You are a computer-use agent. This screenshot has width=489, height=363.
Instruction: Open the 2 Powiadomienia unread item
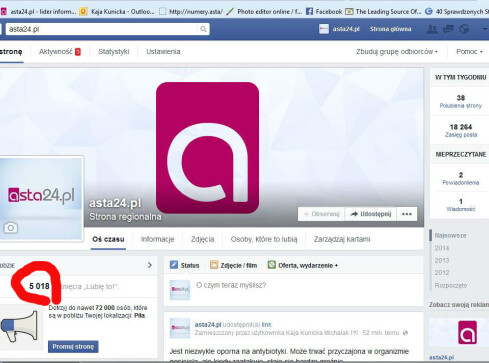pyautogui.click(x=461, y=178)
